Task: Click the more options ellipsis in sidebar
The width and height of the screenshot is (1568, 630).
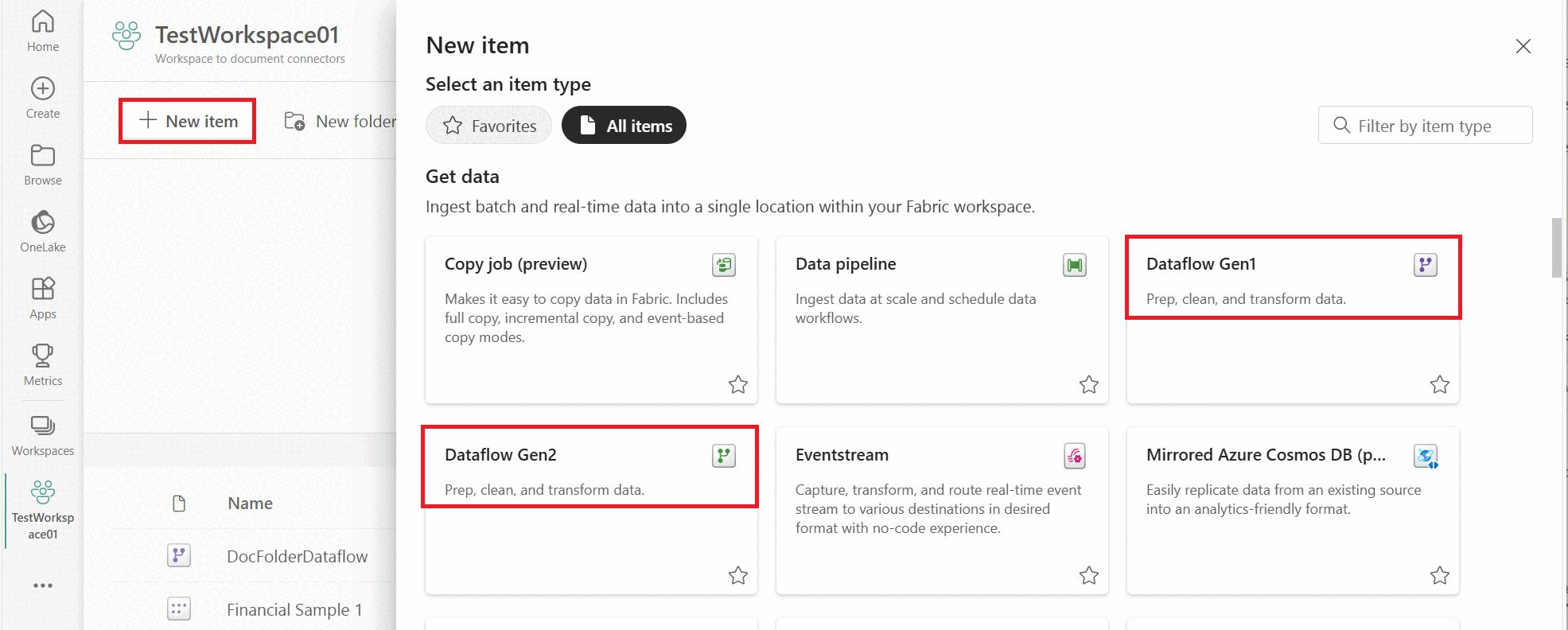Action: click(x=43, y=585)
